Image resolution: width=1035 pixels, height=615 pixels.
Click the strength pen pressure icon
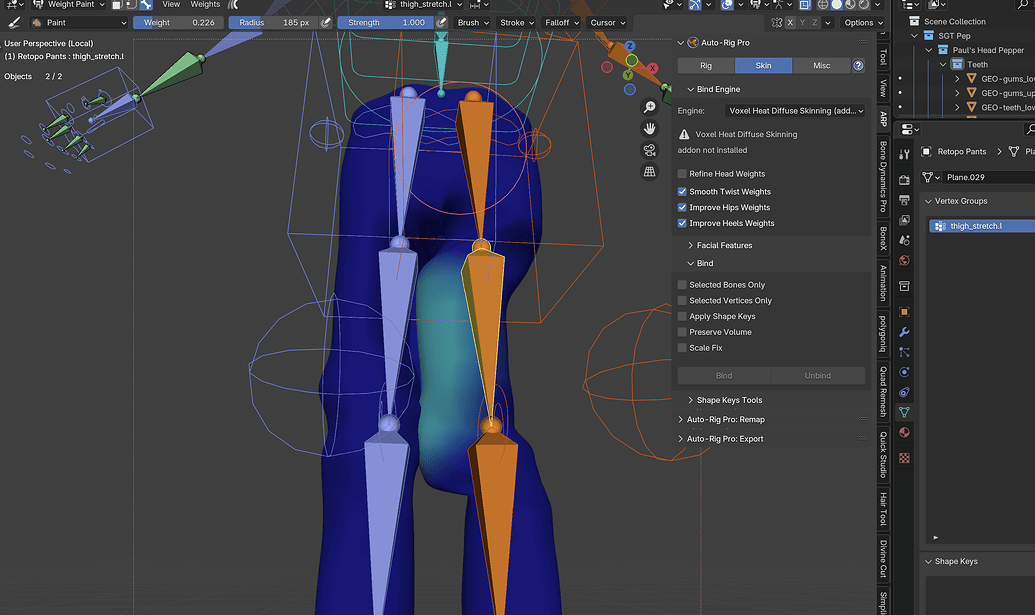point(442,22)
